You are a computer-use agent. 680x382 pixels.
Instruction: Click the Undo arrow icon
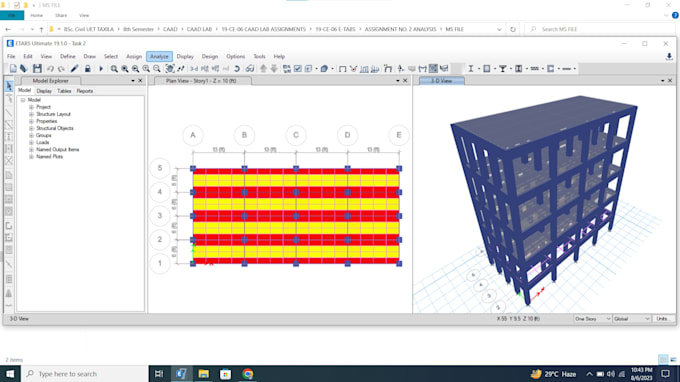tap(50, 69)
